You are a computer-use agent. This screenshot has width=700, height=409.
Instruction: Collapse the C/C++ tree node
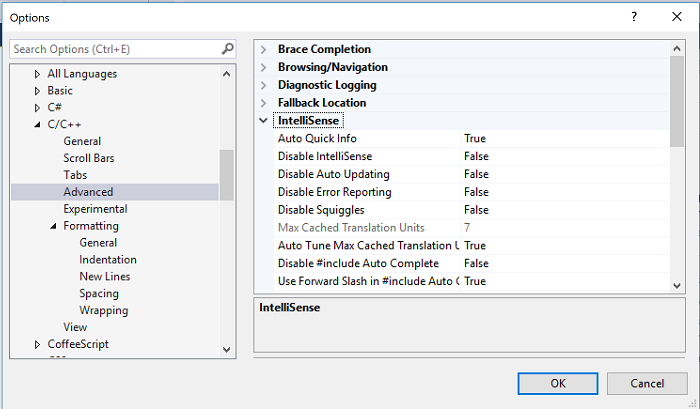tap(38, 125)
